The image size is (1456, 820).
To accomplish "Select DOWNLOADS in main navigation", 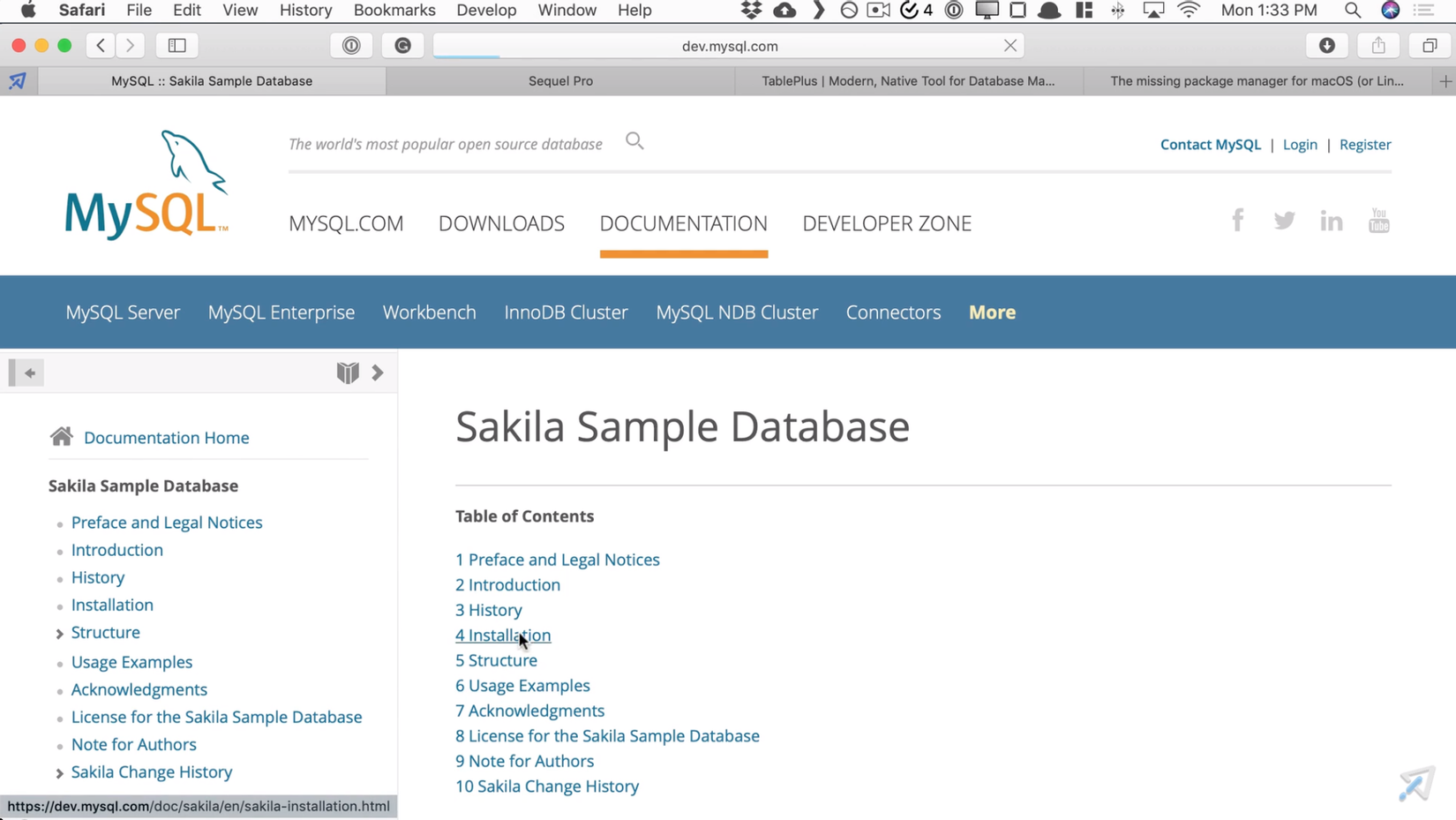I will click(501, 223).
